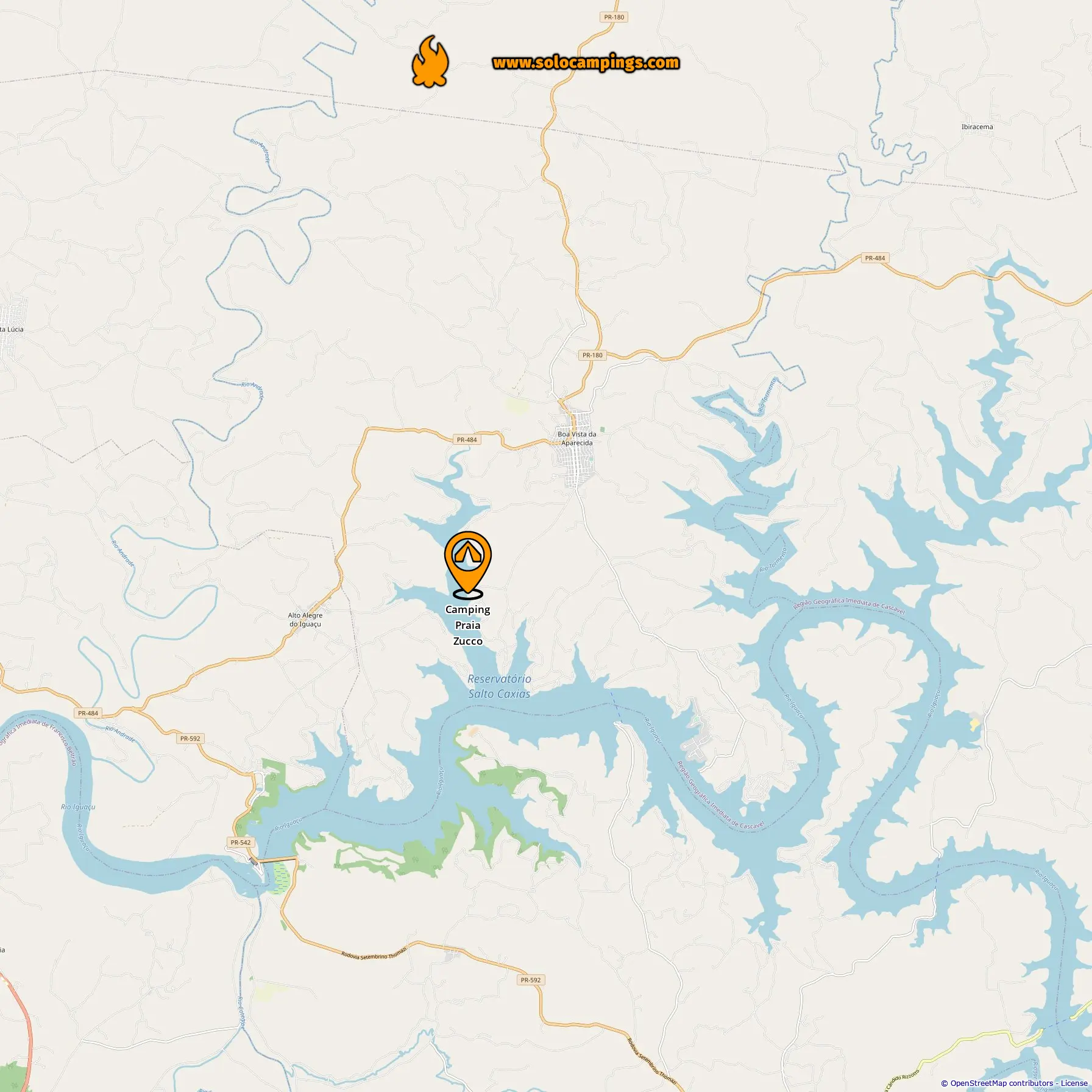Select the Camping Praia Zucco tent marker
The image size is (1092, 1092).
(468, 564)
